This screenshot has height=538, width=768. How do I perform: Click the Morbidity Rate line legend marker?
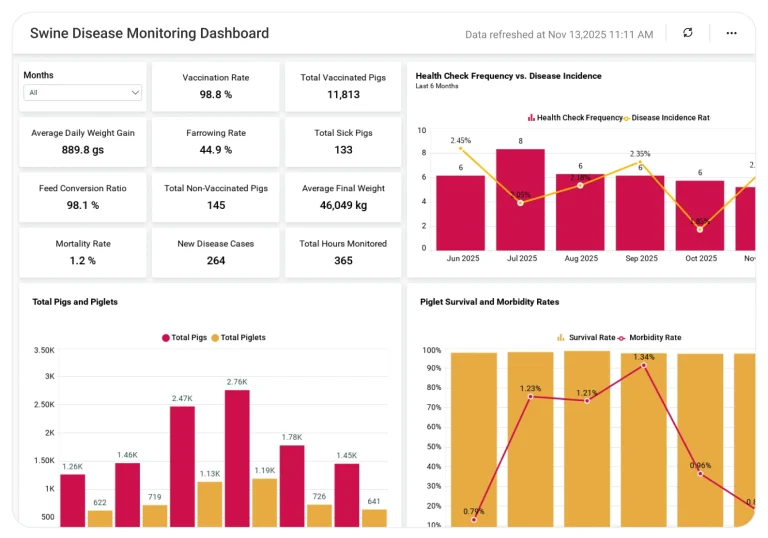622,338
